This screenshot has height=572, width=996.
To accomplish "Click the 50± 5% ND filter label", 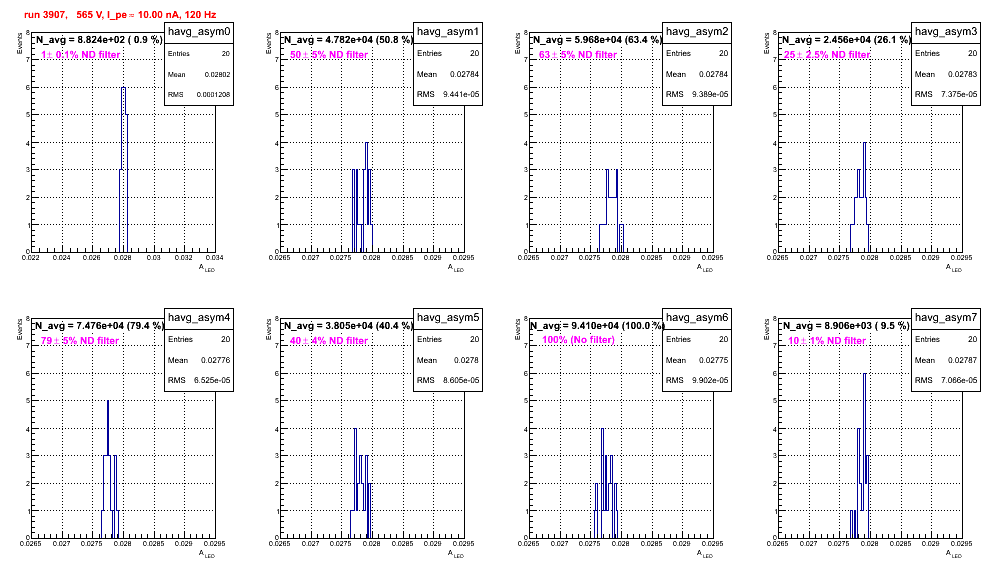I will (x=329, y=55).
